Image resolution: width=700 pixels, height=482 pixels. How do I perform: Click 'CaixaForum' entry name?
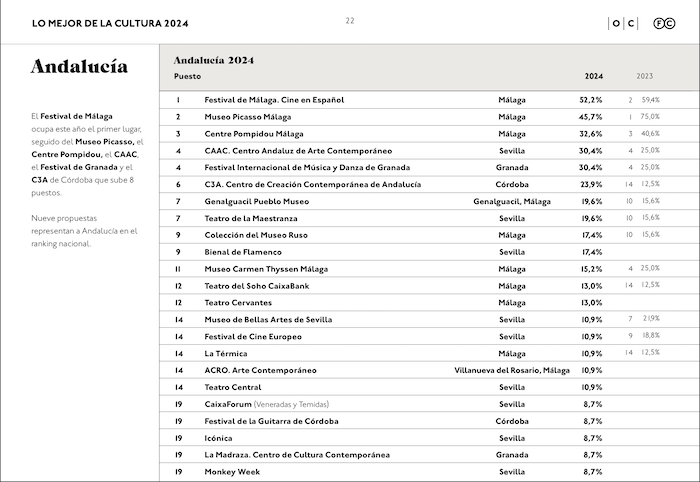pos(228,404)
